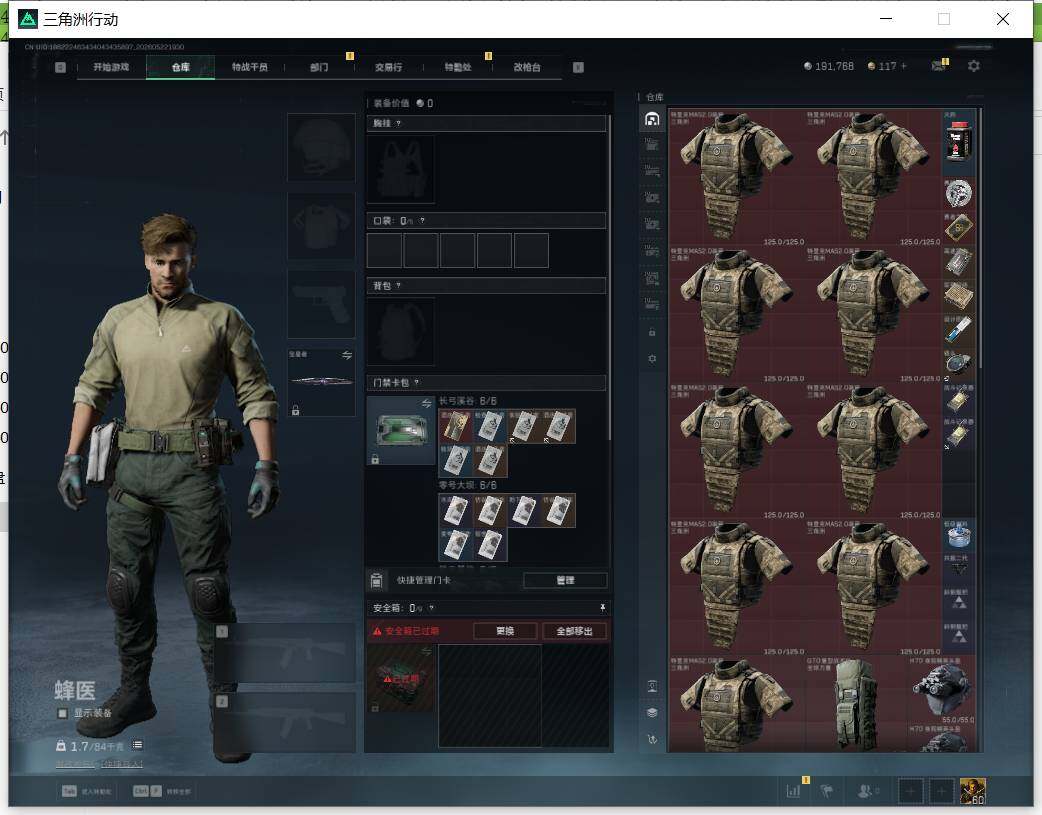This screenshot has width=1042, height=815.
Task: Click the 191,768 currency balance
Action: pos(829,66)
